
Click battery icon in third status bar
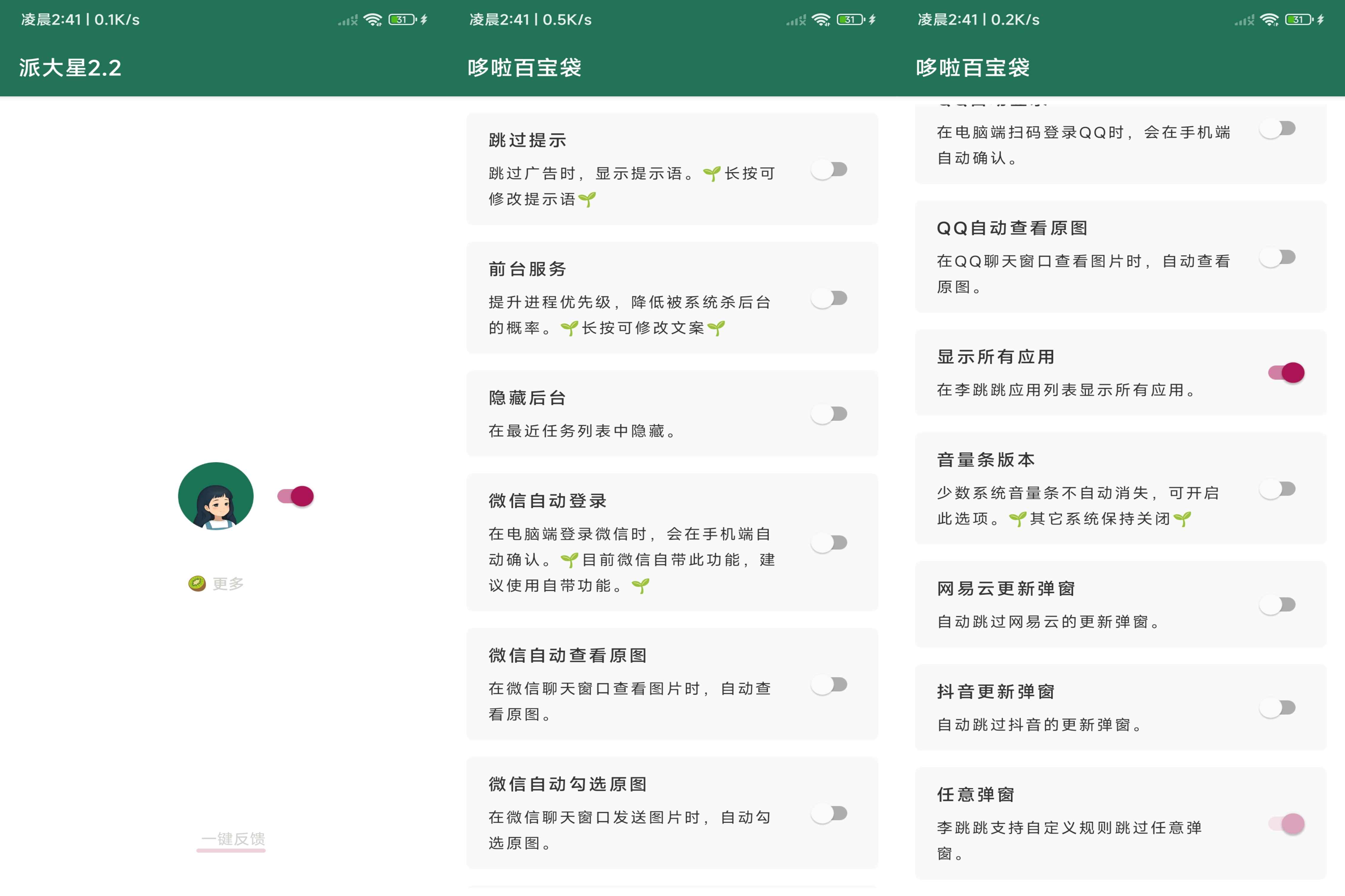click(x=1299, y=20)
